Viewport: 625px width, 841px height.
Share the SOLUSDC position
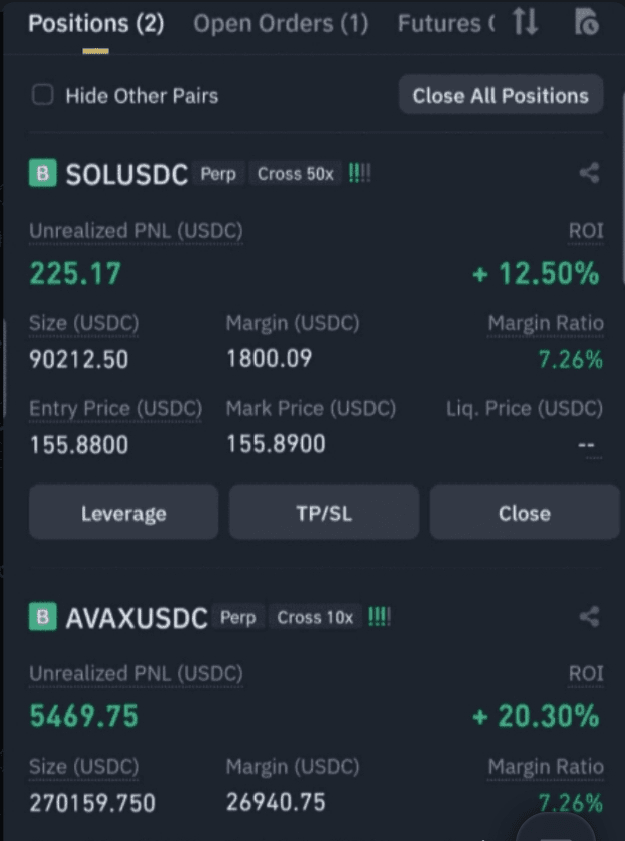click(x=589, y=173)
